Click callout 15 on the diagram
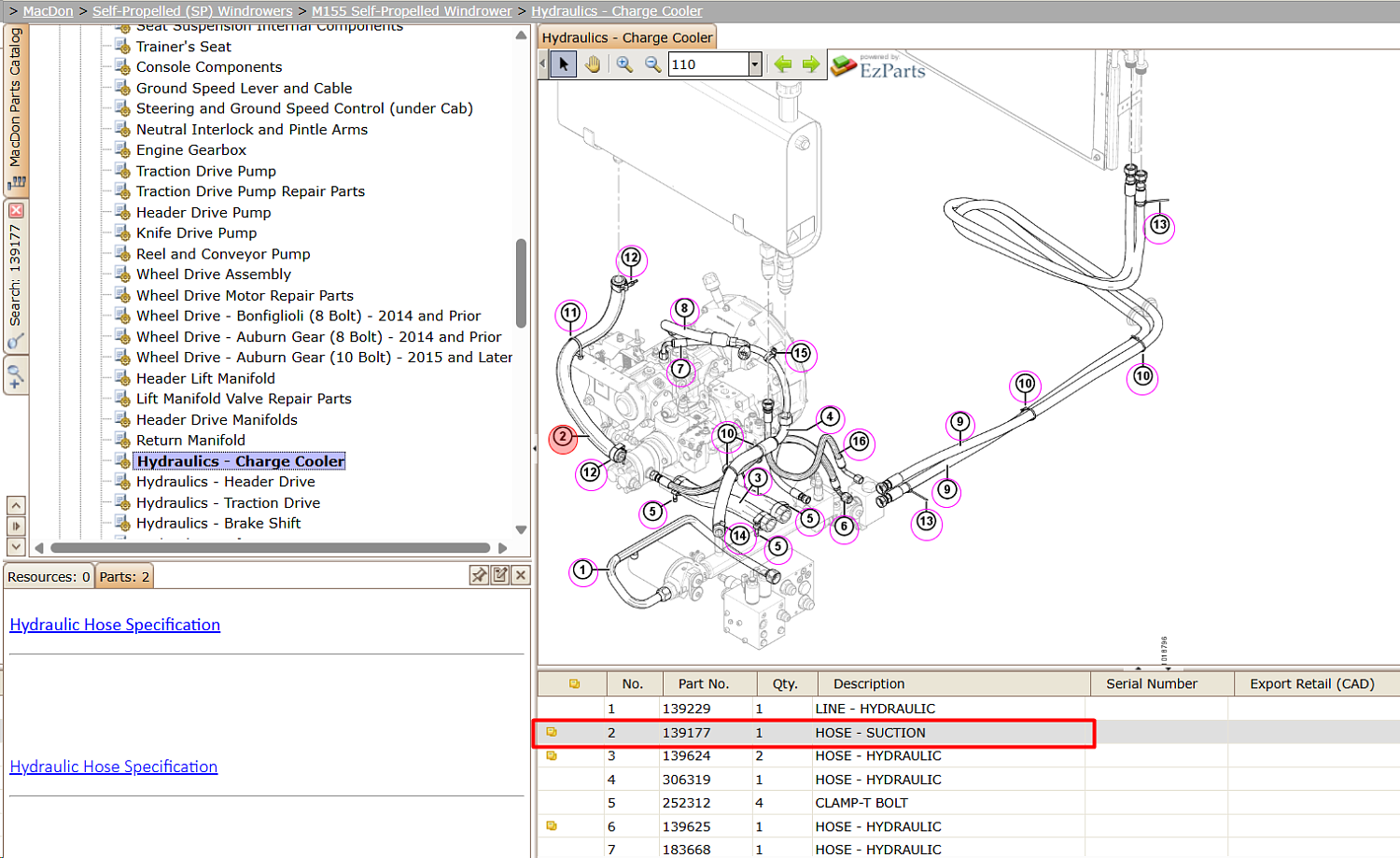 pos(801,354)
